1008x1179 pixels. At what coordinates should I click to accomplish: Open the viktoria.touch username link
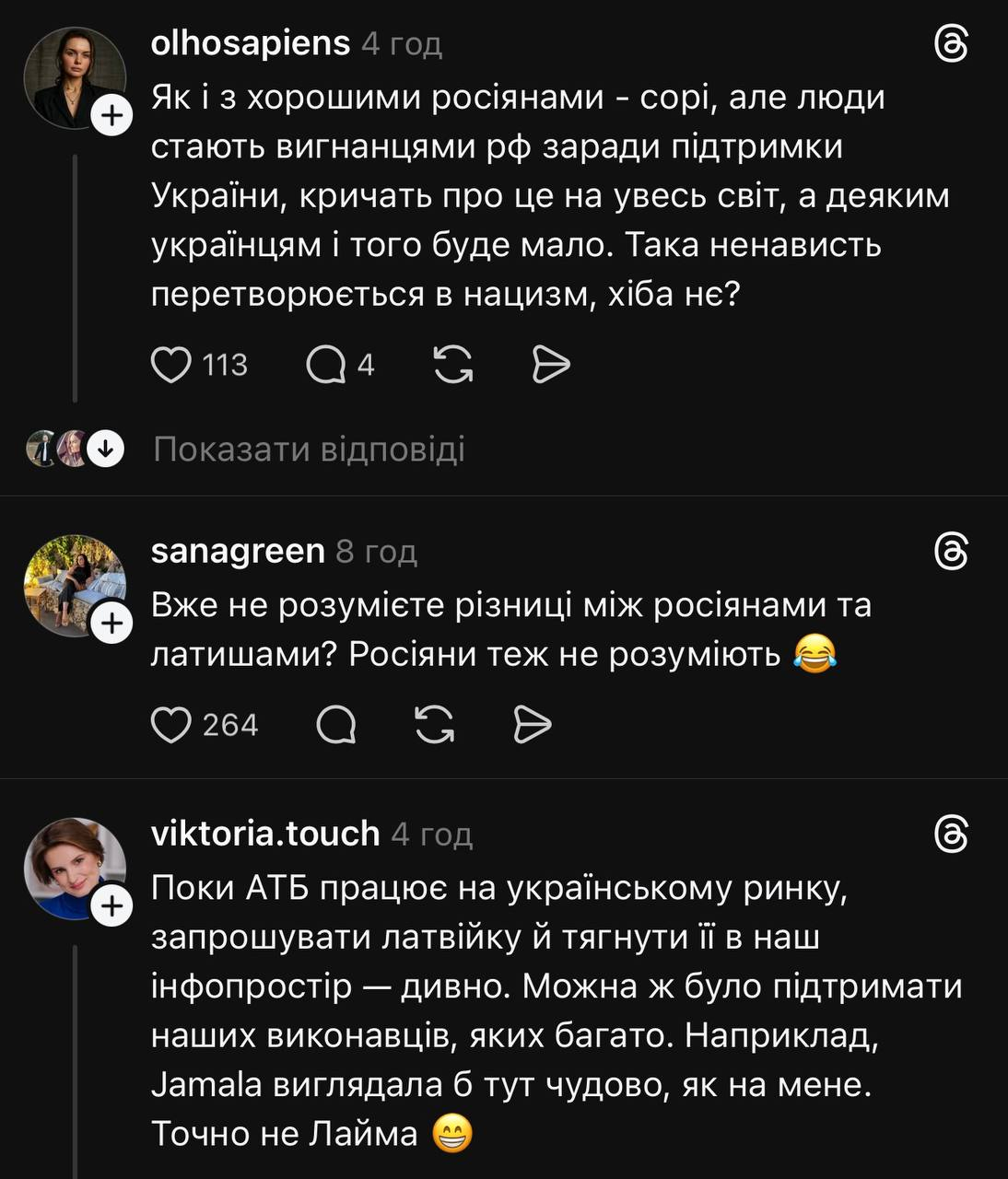click(264, 833)
